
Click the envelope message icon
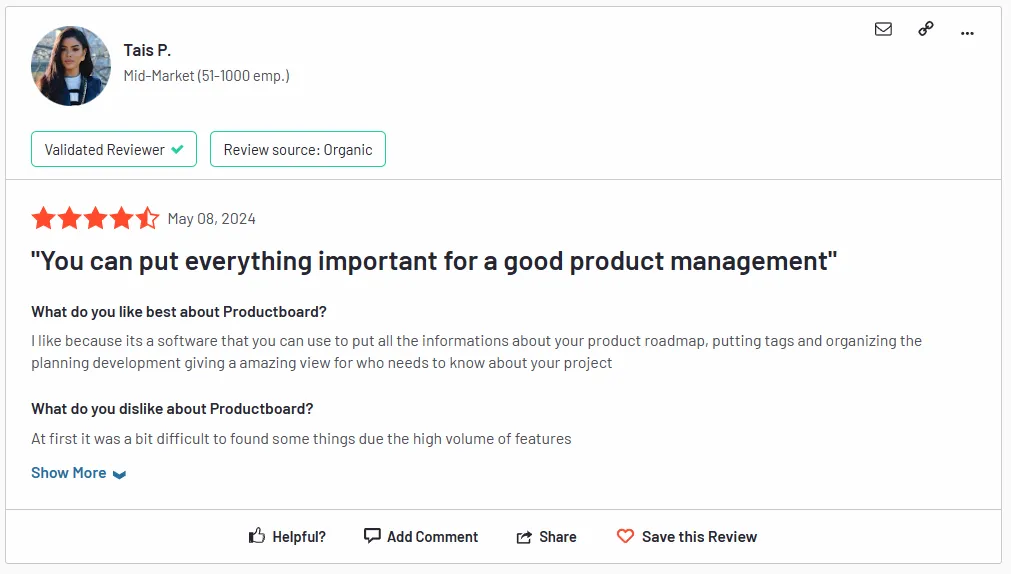(x=883, y=29)
